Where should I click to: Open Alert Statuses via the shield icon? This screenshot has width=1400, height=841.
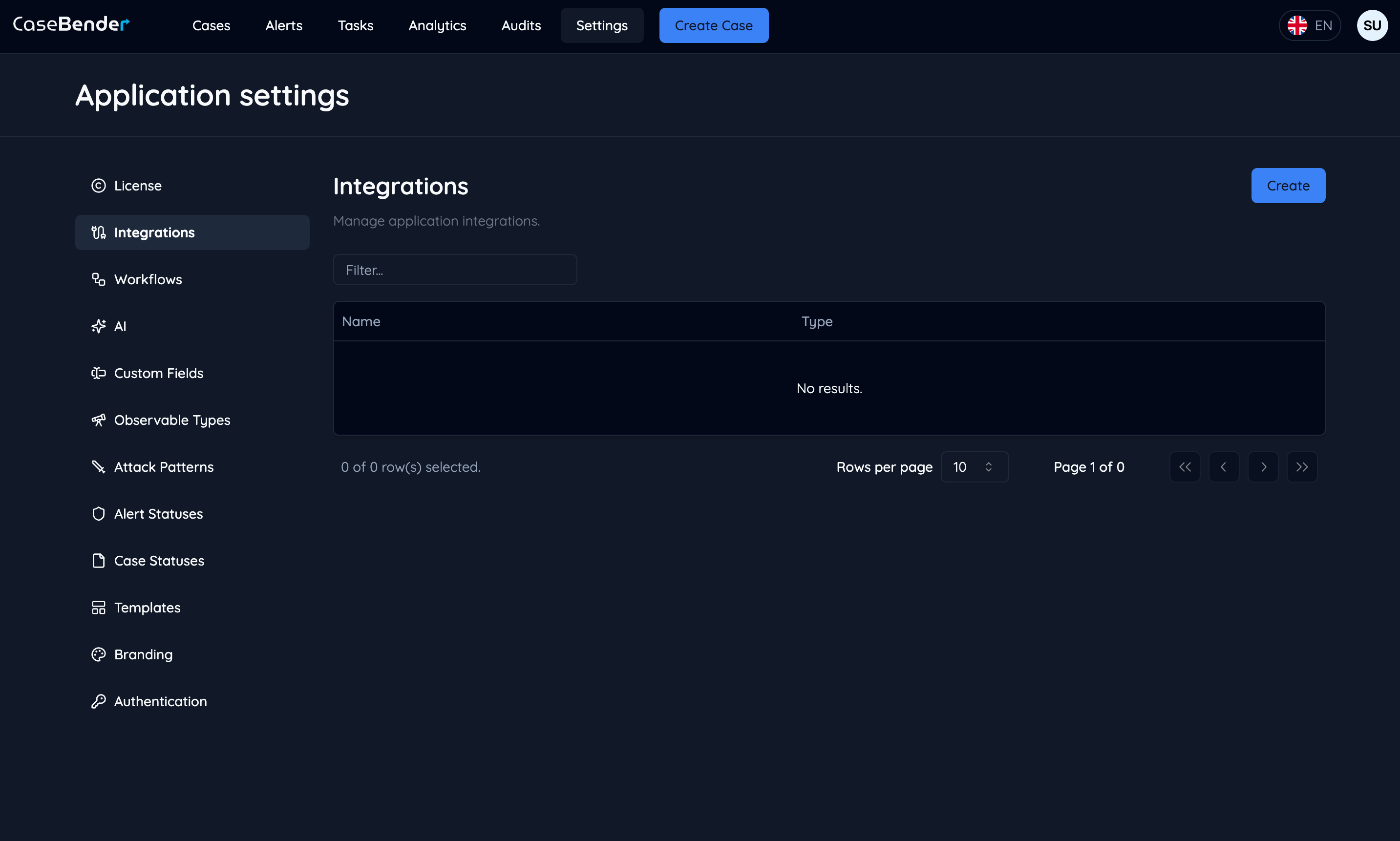[98, 513]
